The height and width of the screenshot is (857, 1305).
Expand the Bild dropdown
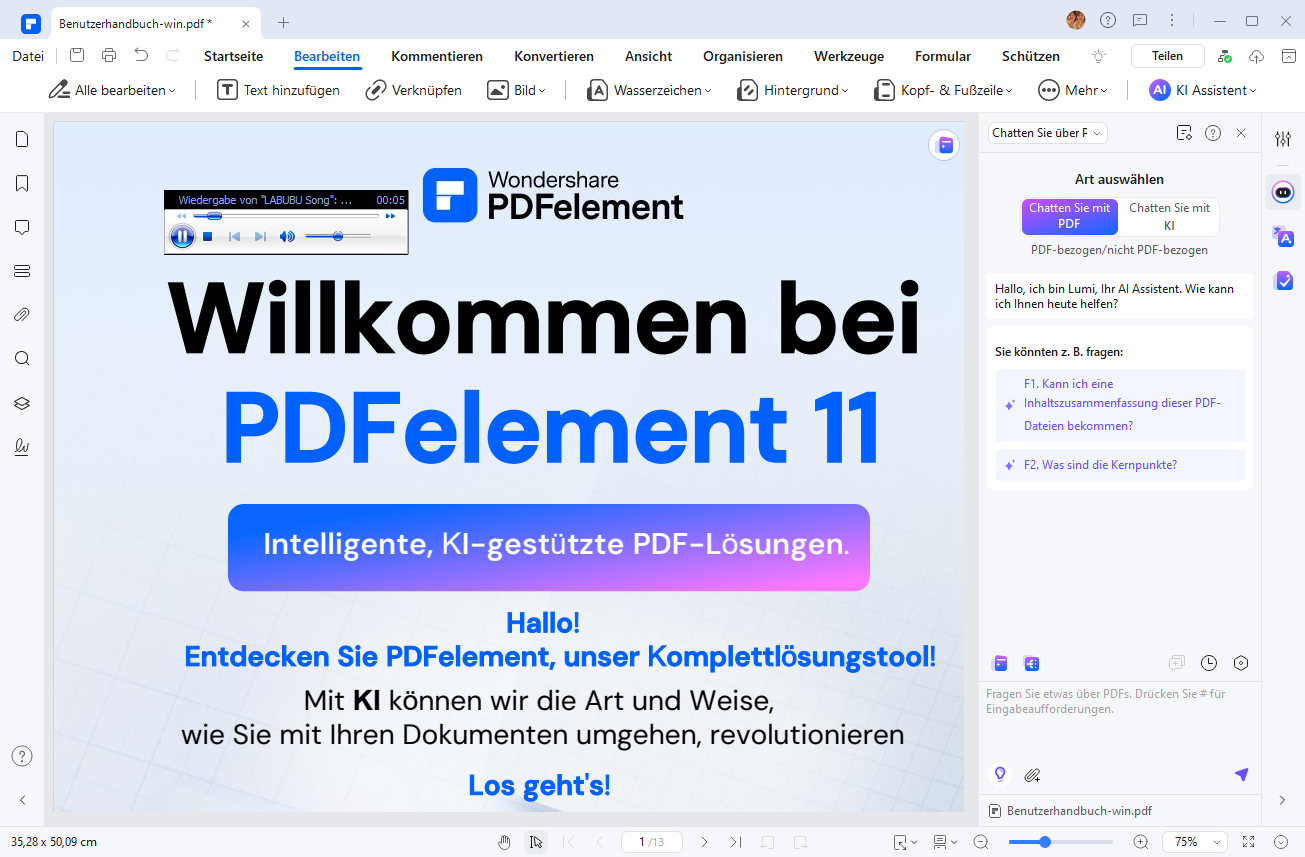point(516,90)
